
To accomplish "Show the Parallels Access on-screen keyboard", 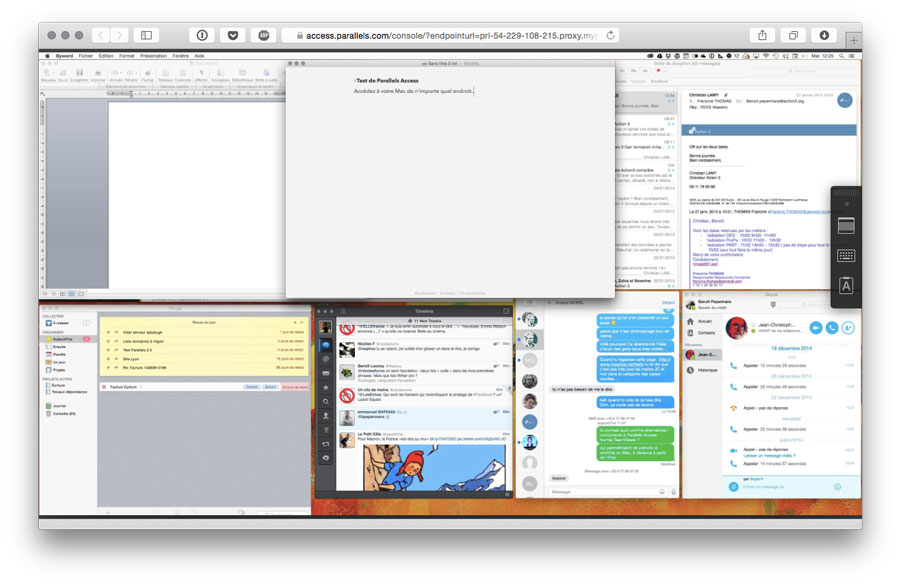I will 846,256.
